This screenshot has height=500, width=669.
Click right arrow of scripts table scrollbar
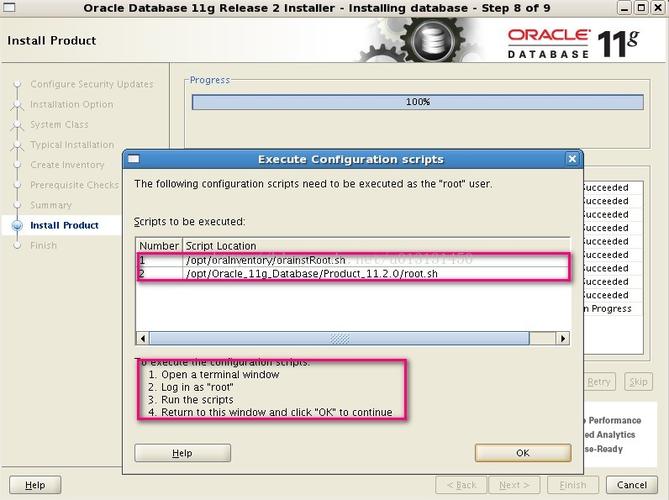pos(563,338)
